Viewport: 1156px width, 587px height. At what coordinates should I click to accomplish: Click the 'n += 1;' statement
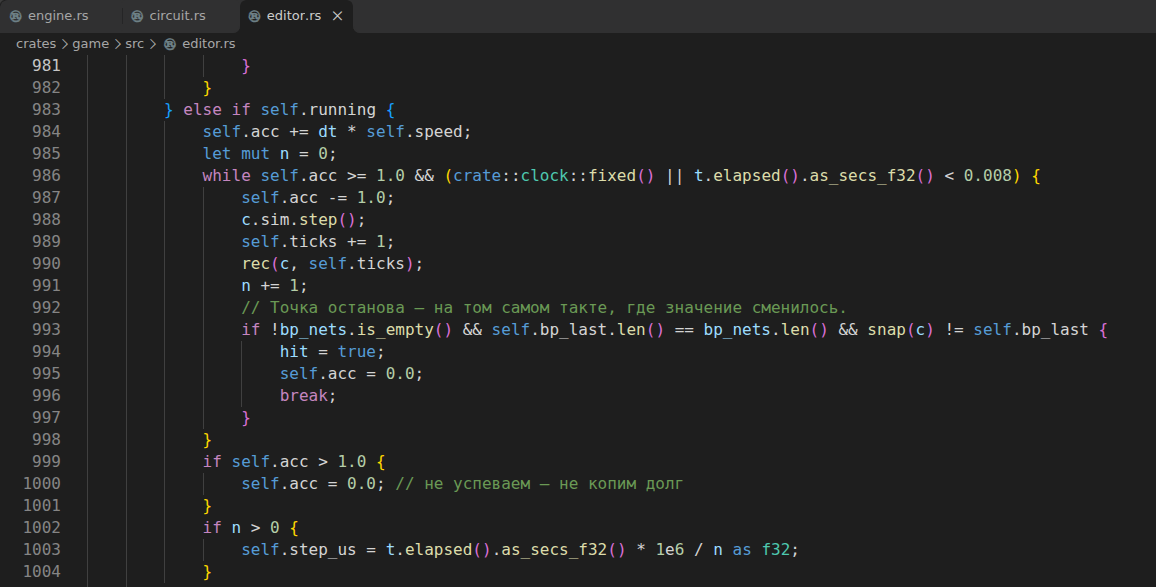[x=274, y=285]
